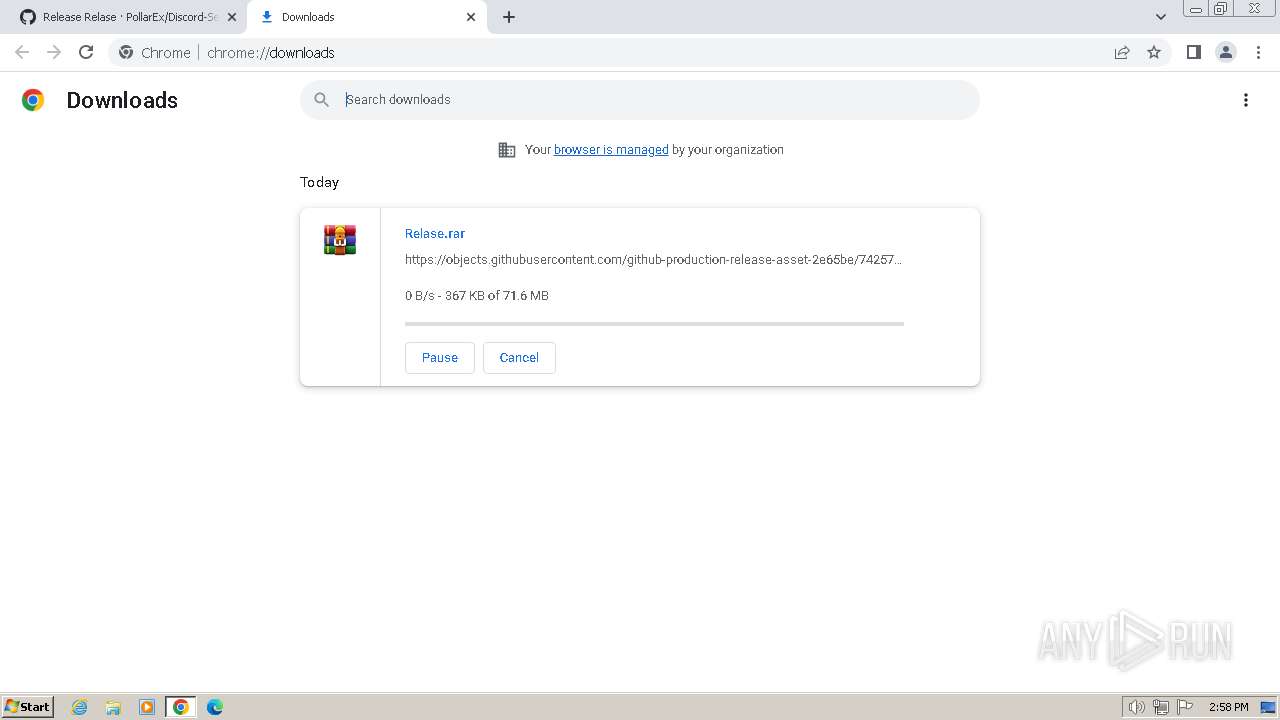Open the media player taskbar icon
The width and height of the screenshot is (1280, 720).
tap(147, 707)
